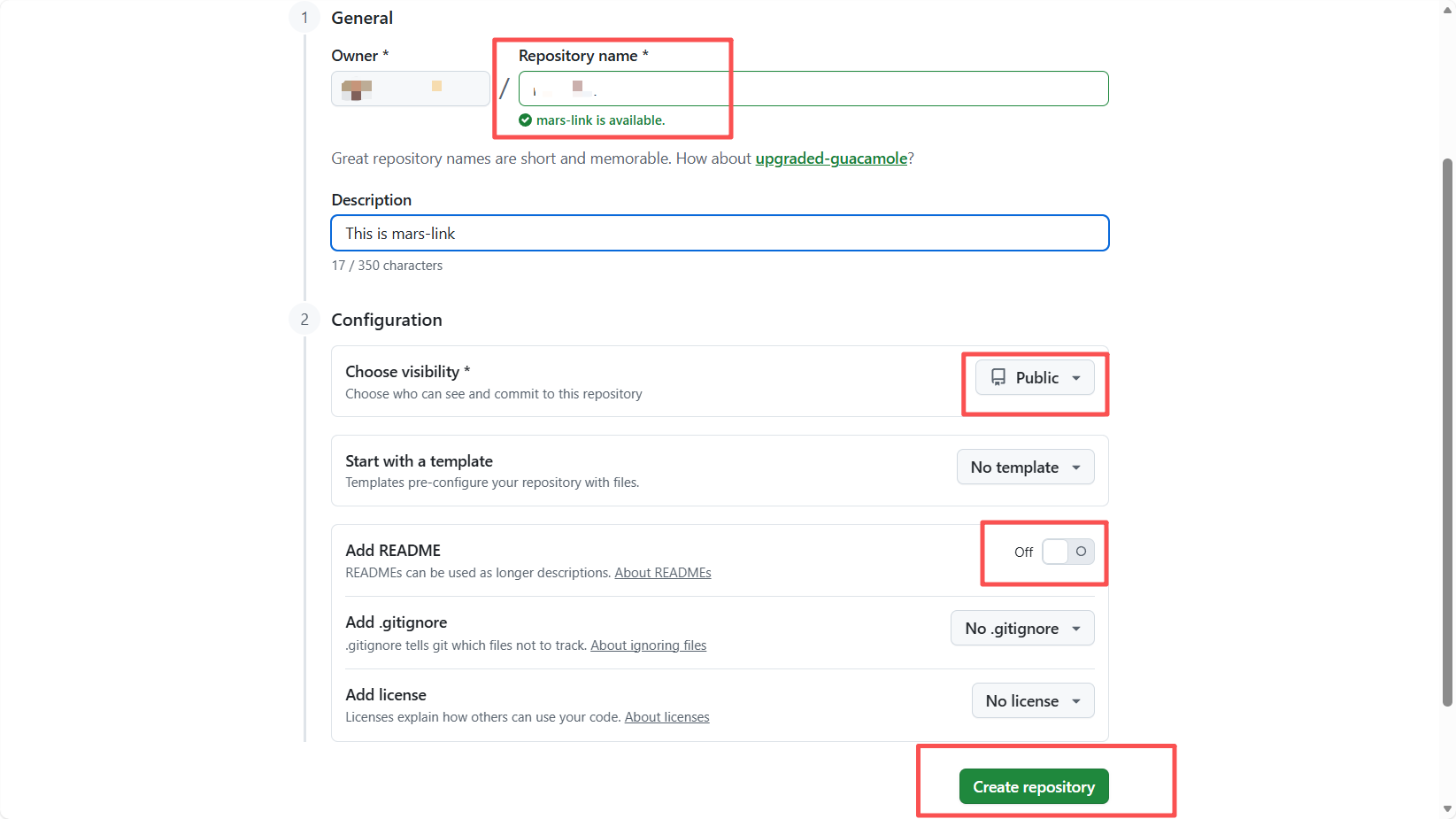Click the green availability checkmark icon
1456x819 pixels.
[525, 120]
